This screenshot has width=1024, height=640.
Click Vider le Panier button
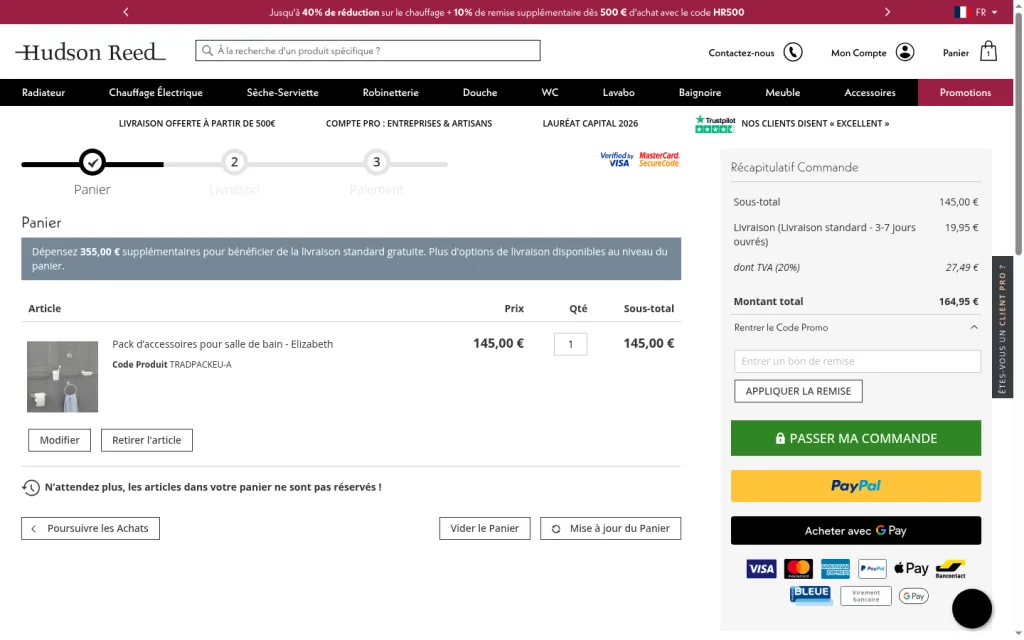point(485,528)
